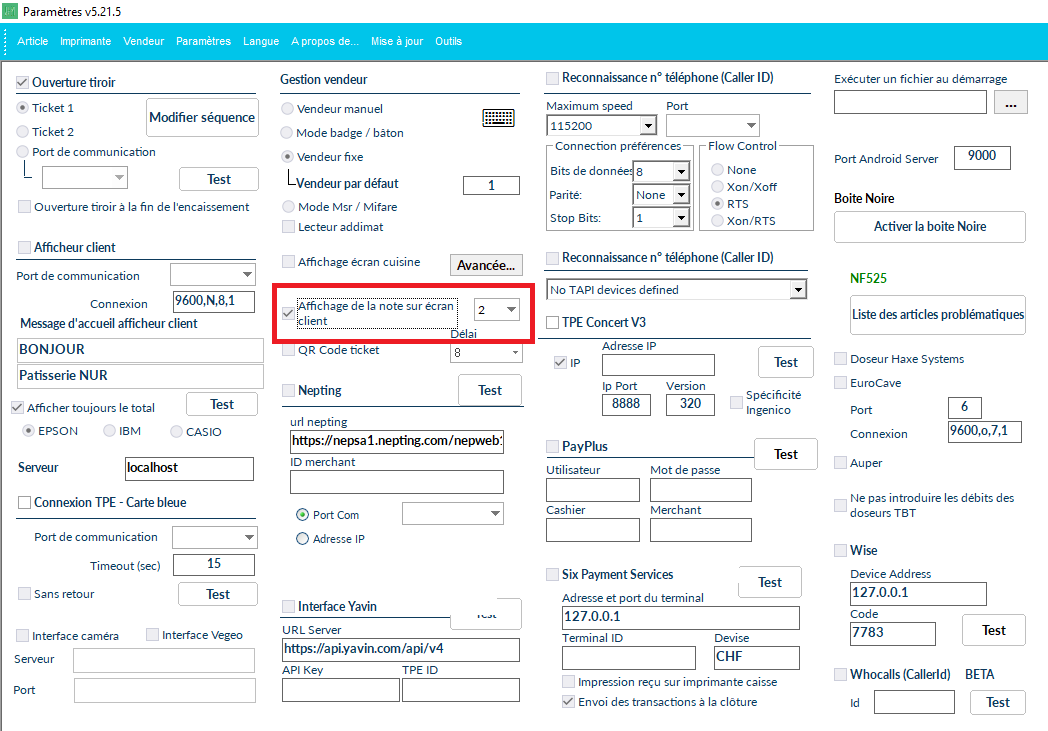
Task: Open the Avancée... settings button
Action: click(x=486, y=265)
